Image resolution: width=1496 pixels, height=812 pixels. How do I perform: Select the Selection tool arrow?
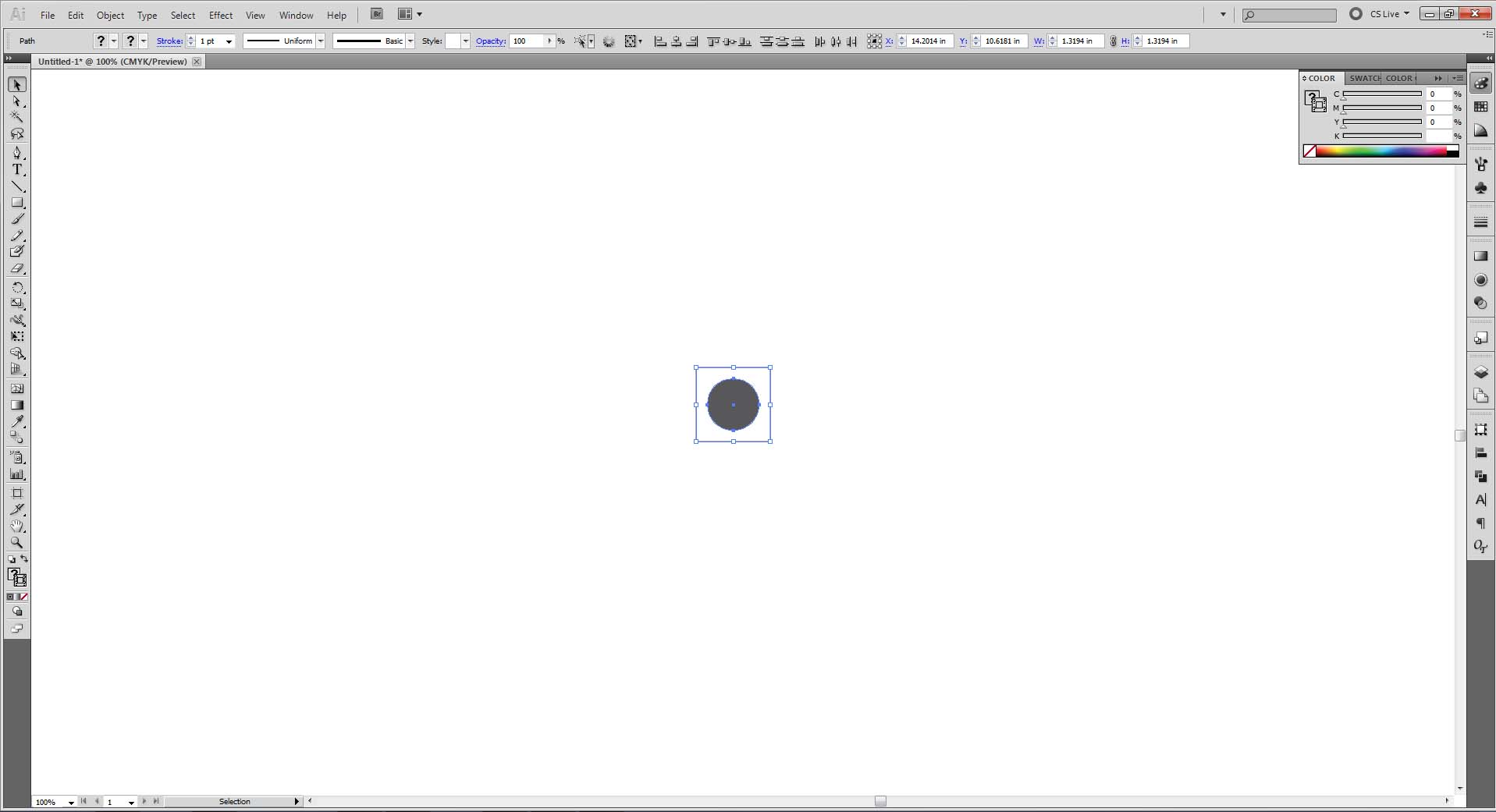click(x=17, y=84)
